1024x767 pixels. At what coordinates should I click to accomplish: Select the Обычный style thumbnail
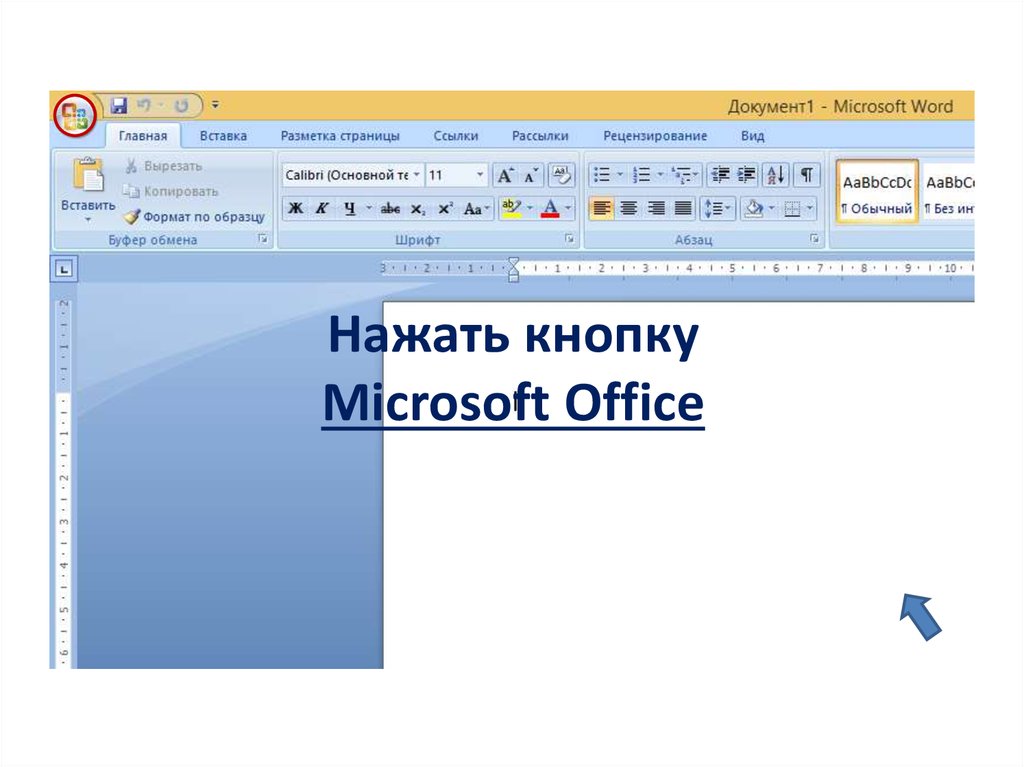[876, 192]
